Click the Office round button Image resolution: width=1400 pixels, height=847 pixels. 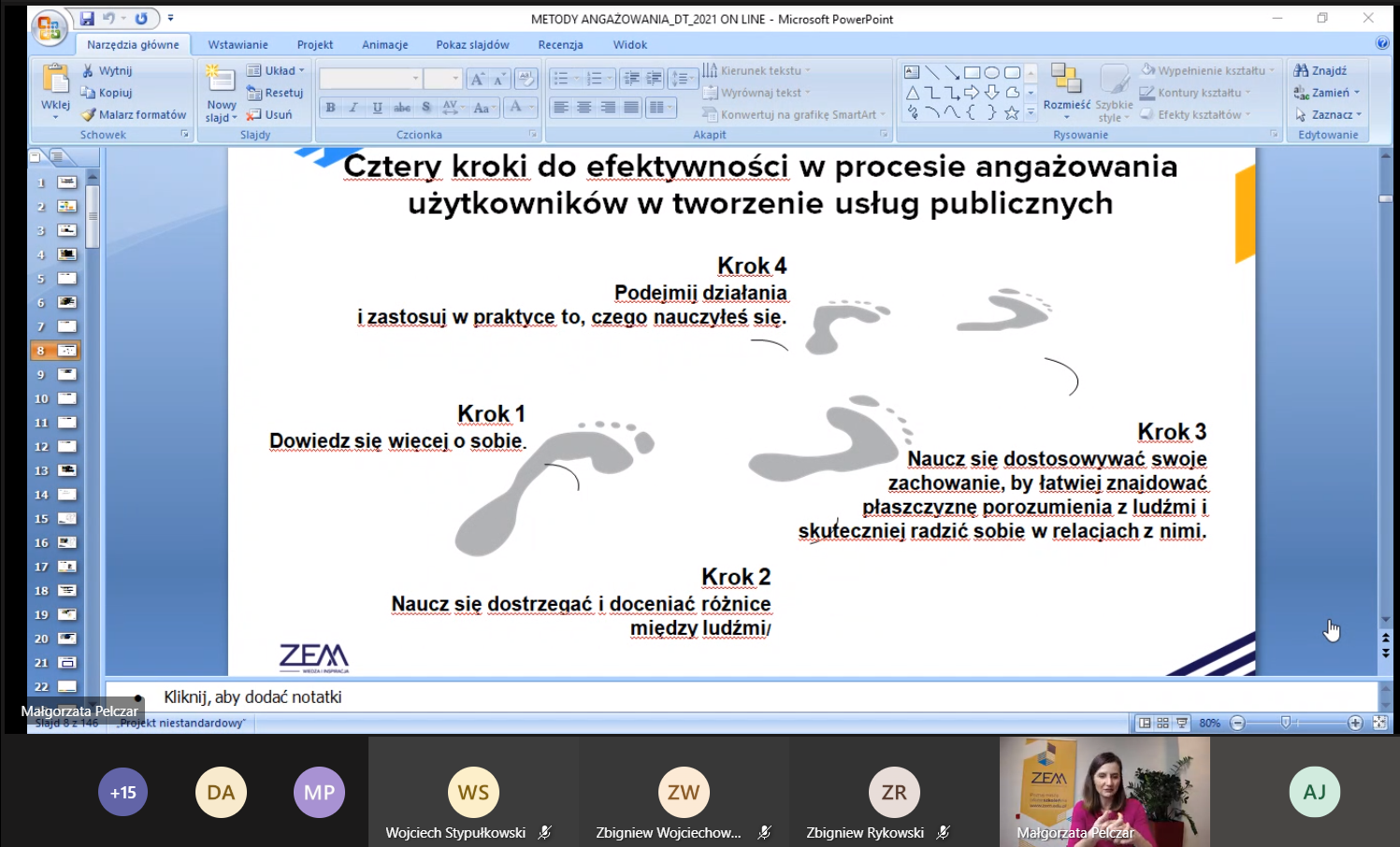coord(49,27)
